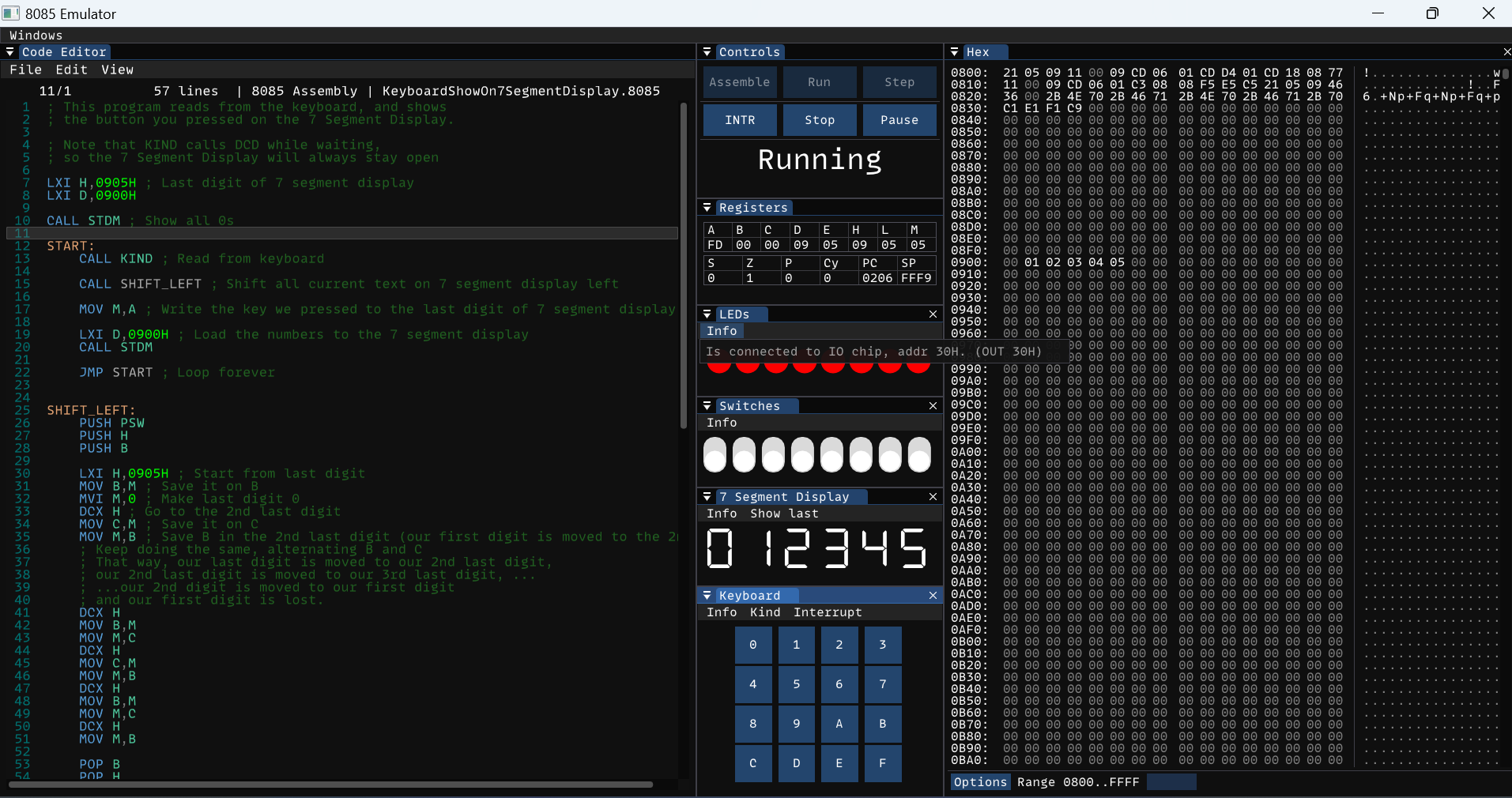
Task: Close the Hex panel
Action: click(1506, 52)
